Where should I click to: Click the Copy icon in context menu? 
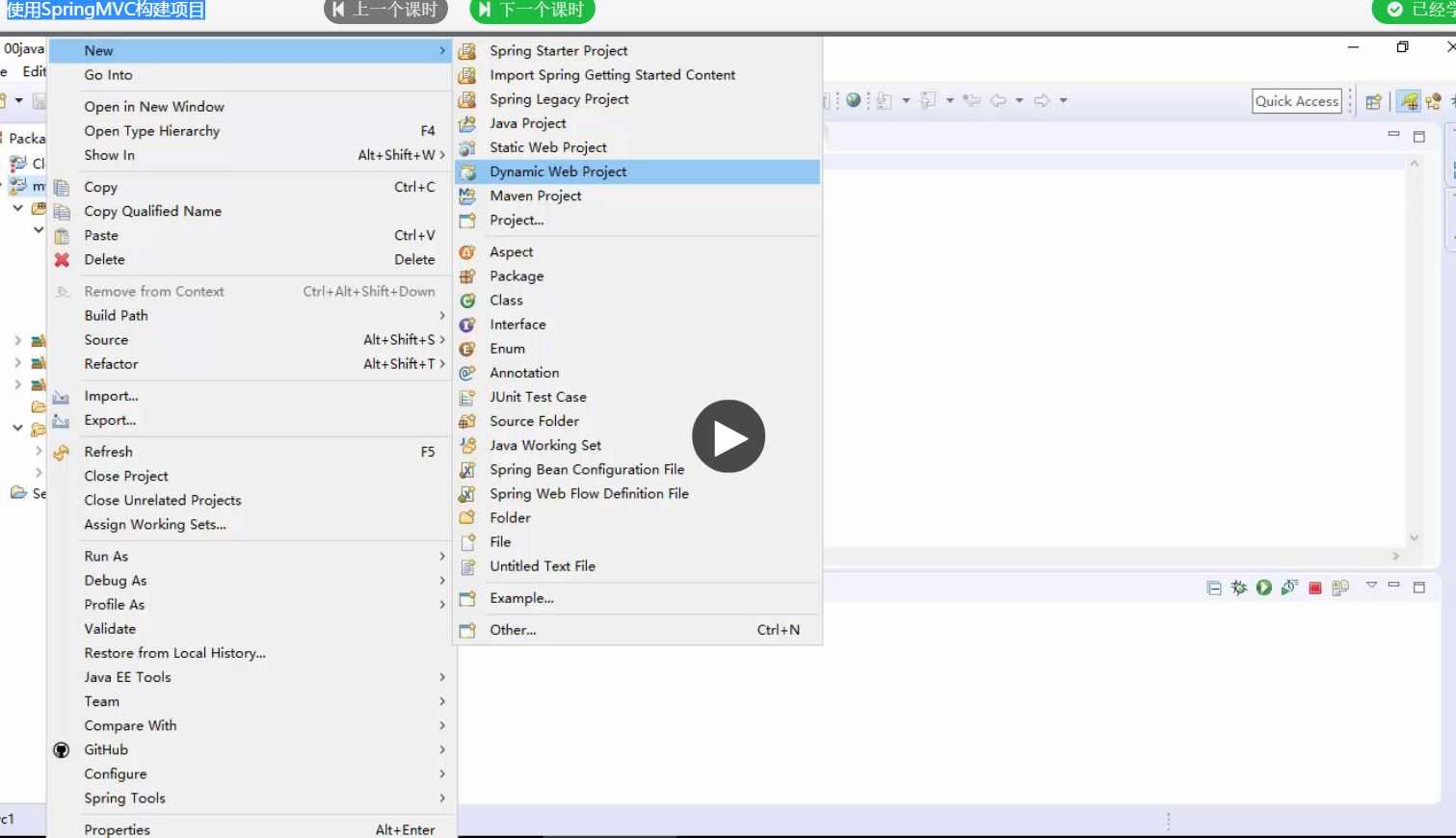tap(62, 187)
